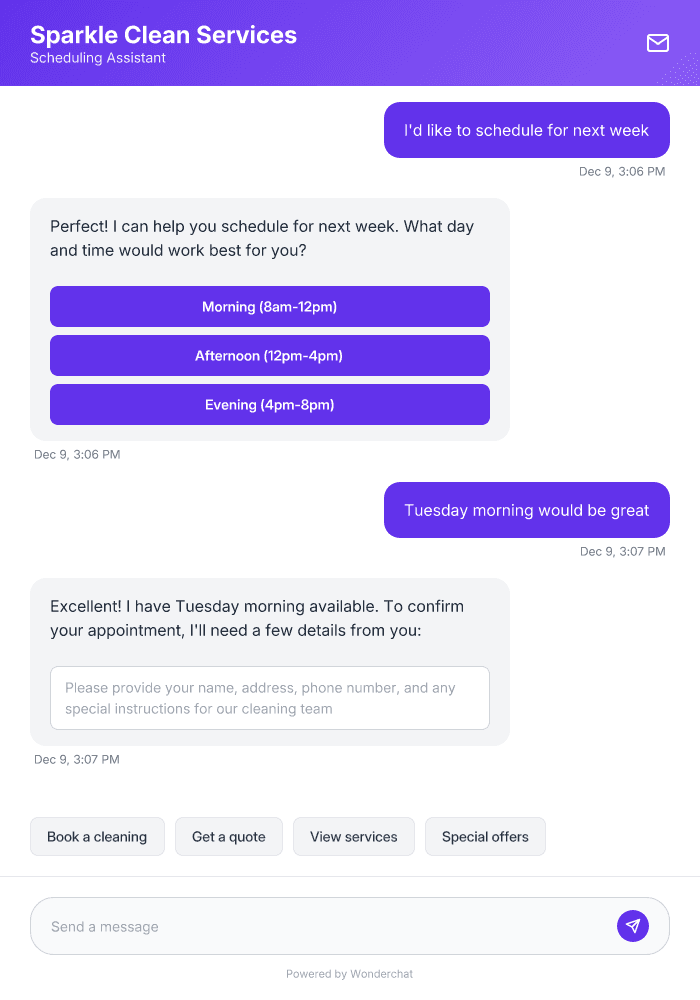This screenshot has height=1000, width=700.
Task: Select the Morning (8am-12pm) time slot
Action: (269, 306)
